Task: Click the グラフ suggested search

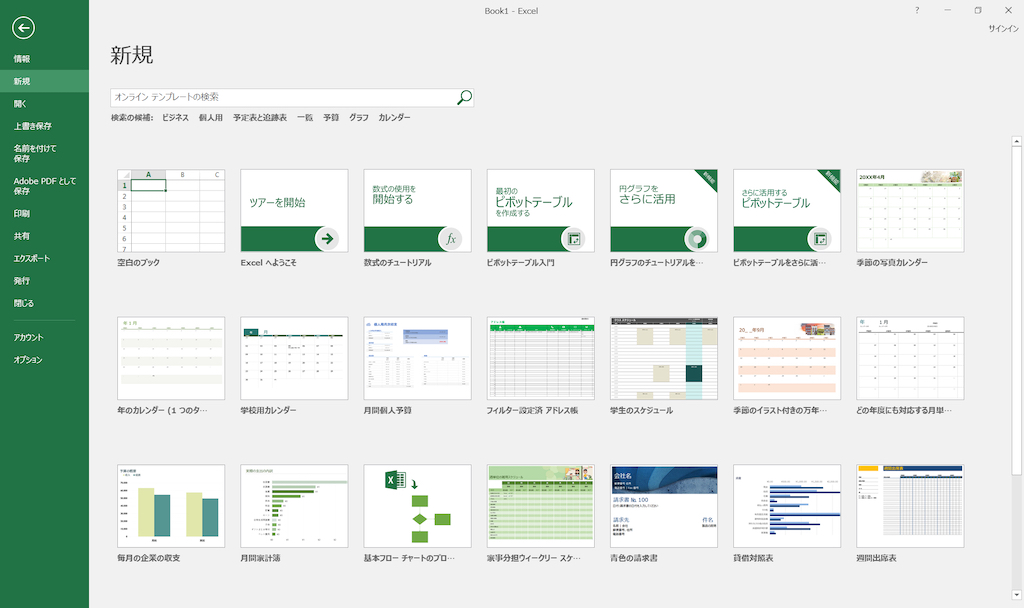Action: [359, 118]
